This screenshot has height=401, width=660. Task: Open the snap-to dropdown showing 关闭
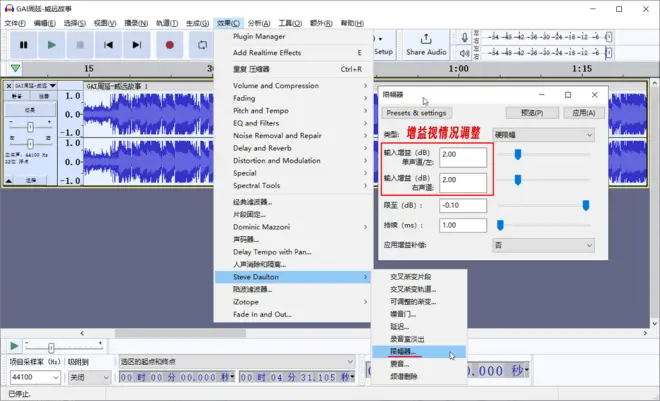click(x=89, y=377)
